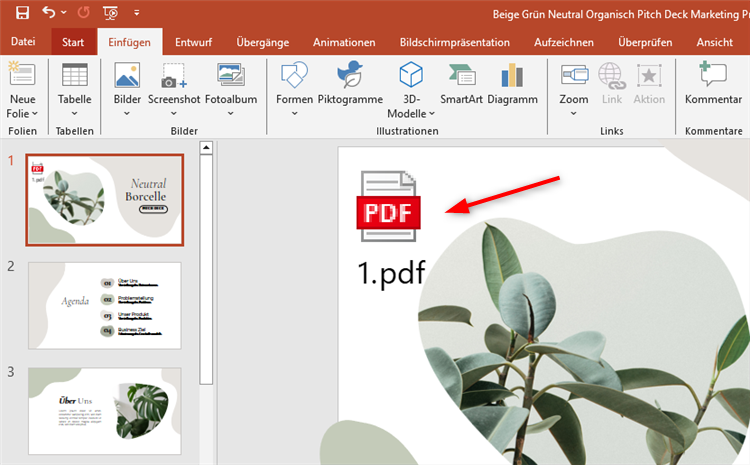
Task: Click the Fotoalbum icon
Action: point(231,75)
